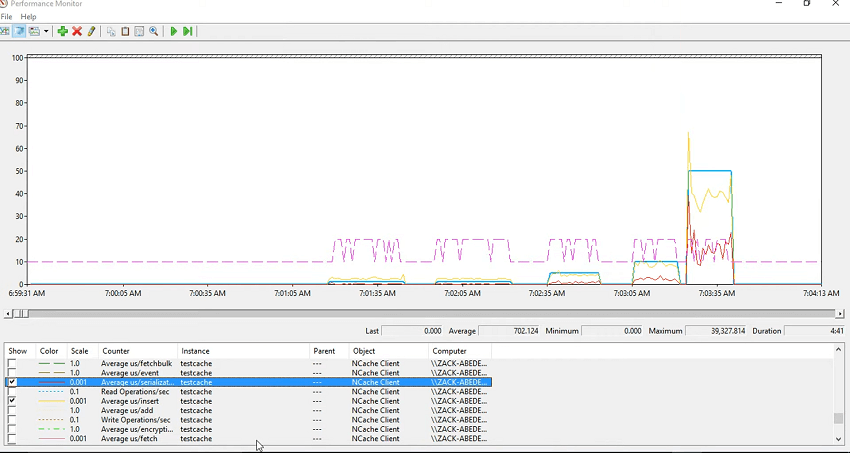Click counter list scrollbar up arrow
This screenshot has height=453, width=850.
coord(839,350)
